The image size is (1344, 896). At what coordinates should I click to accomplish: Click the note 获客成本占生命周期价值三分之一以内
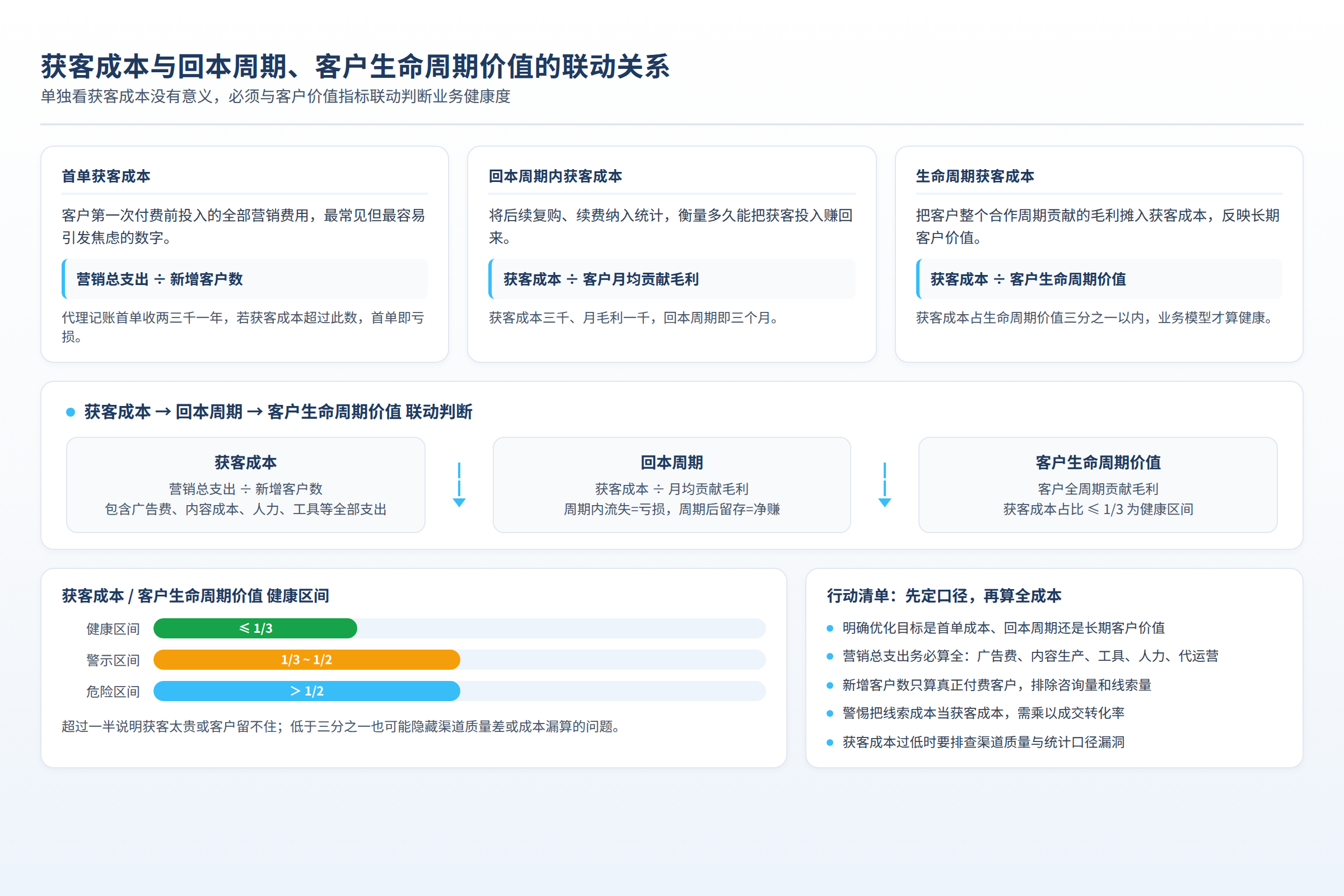click(1095, 318)
